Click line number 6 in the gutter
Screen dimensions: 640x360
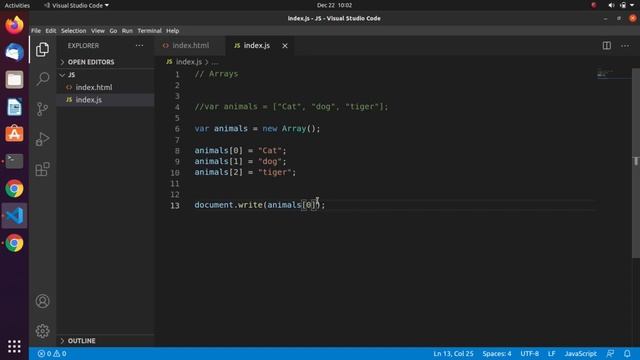(177, 129)
